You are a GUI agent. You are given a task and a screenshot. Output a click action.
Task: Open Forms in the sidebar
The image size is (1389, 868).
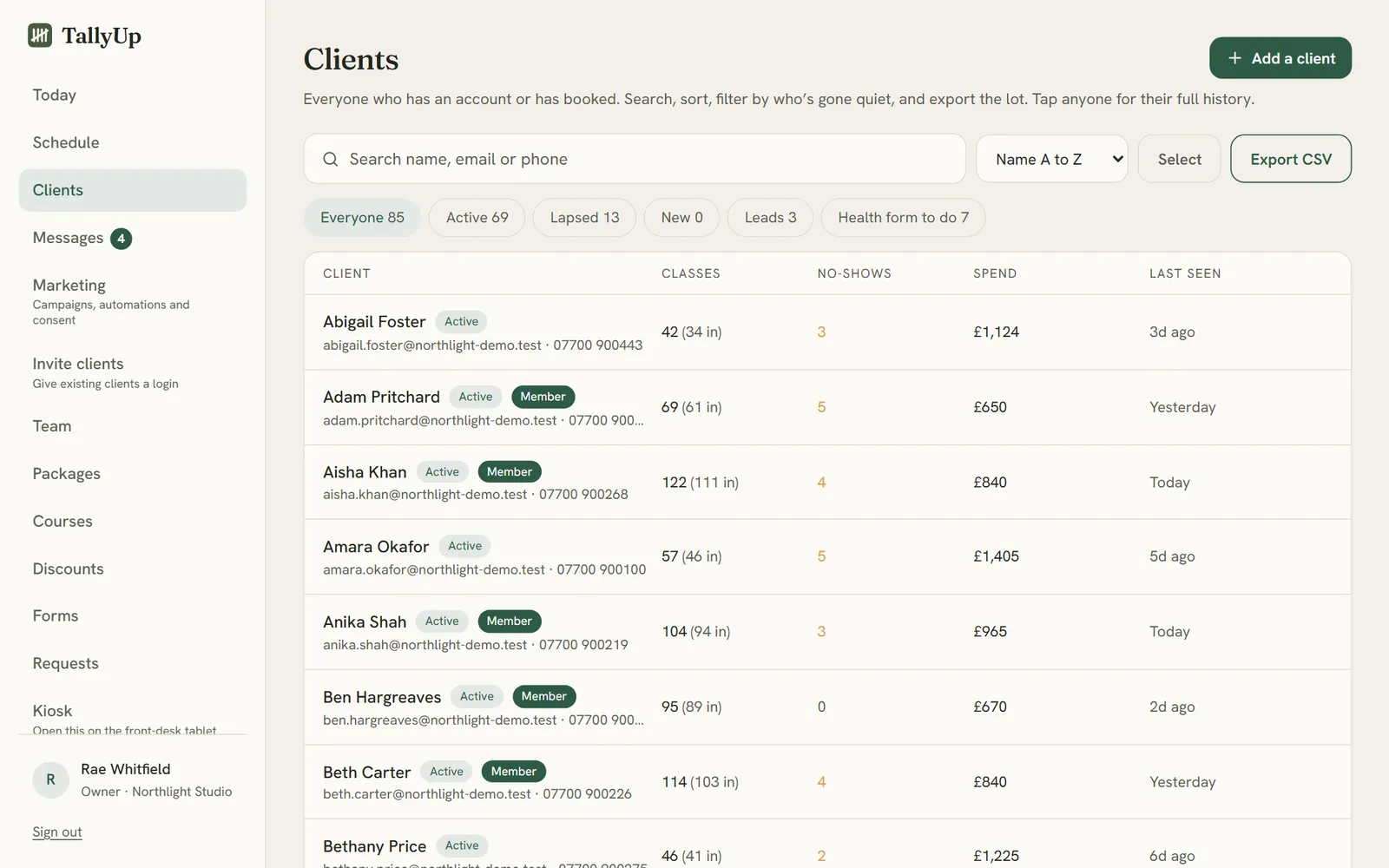(132, 616)
